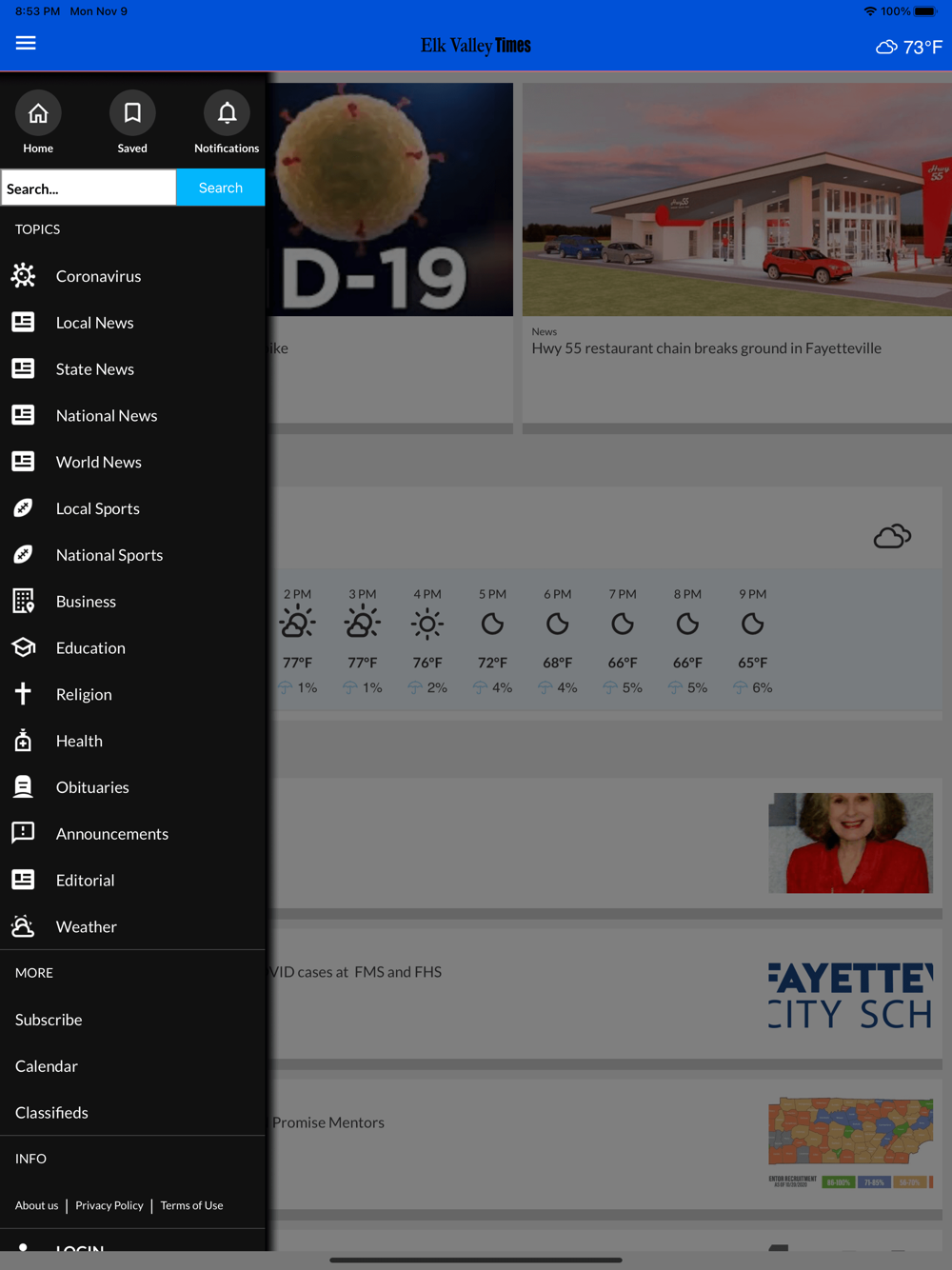Close the hamburger menu icon

[x=26, y=43]
